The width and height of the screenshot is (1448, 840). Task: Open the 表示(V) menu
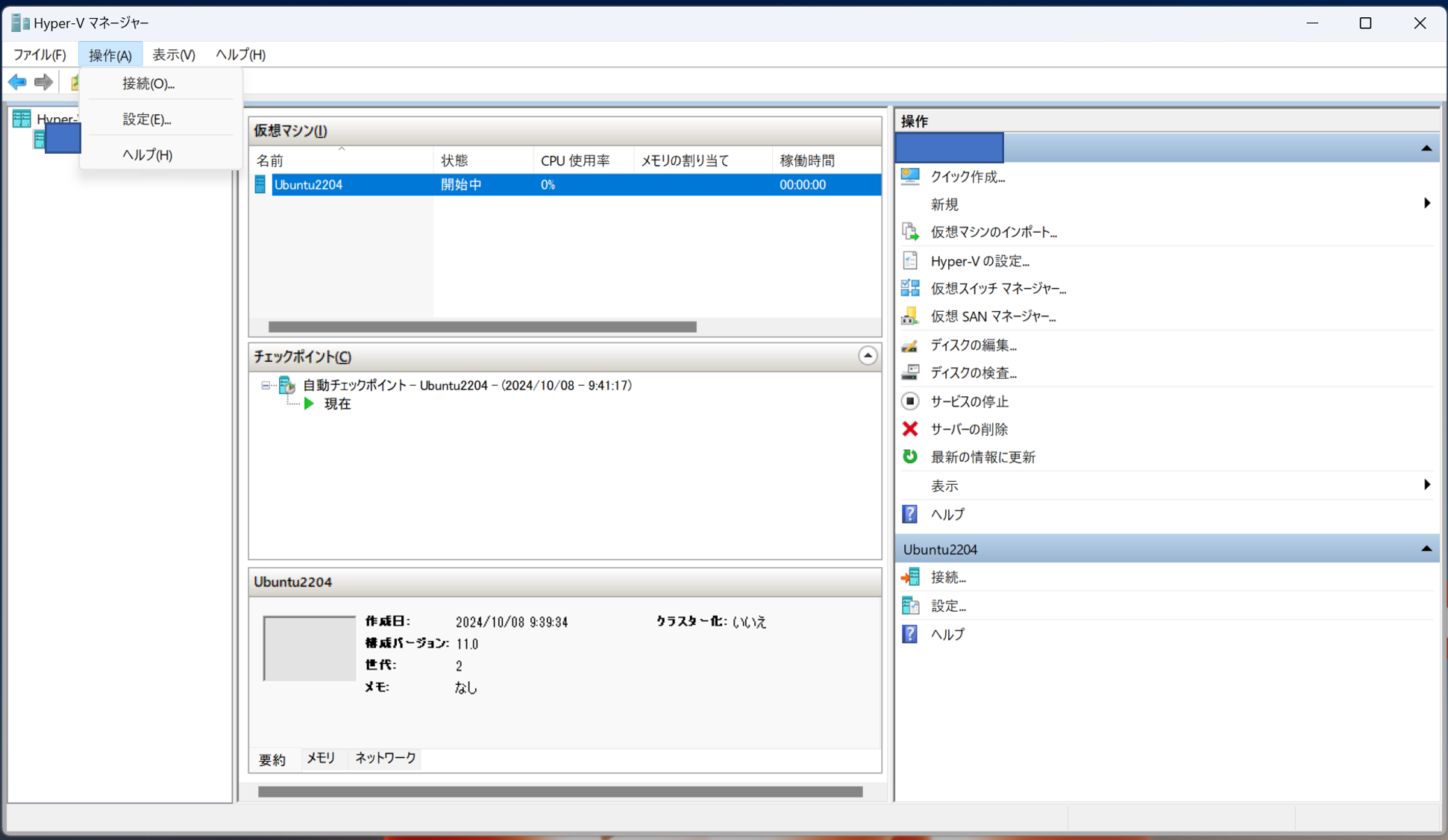tap(174, 54)
